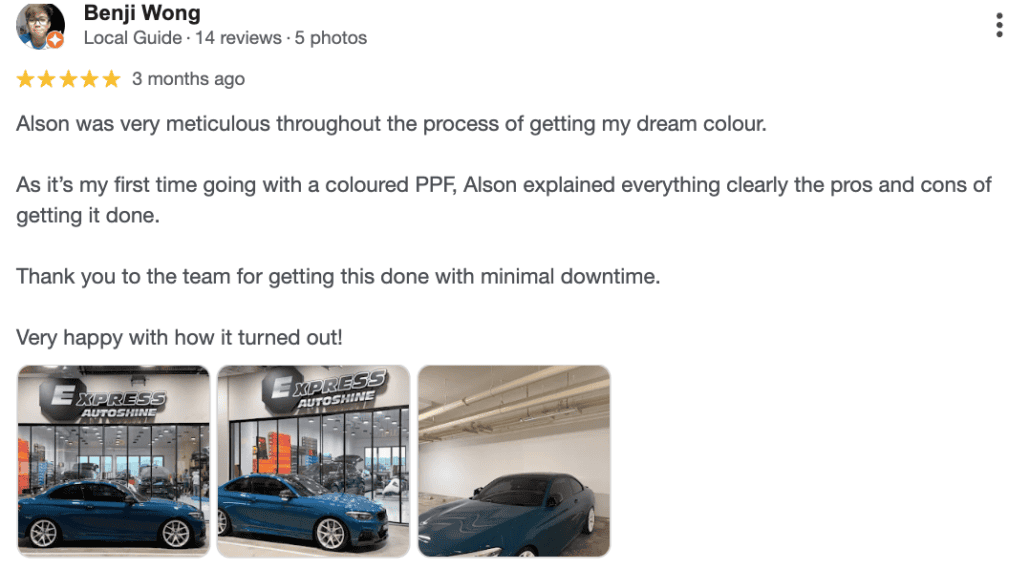The image size is (1030, 569).
Task: Click the fifth gold rating star
Action: (x=112, y=80)
